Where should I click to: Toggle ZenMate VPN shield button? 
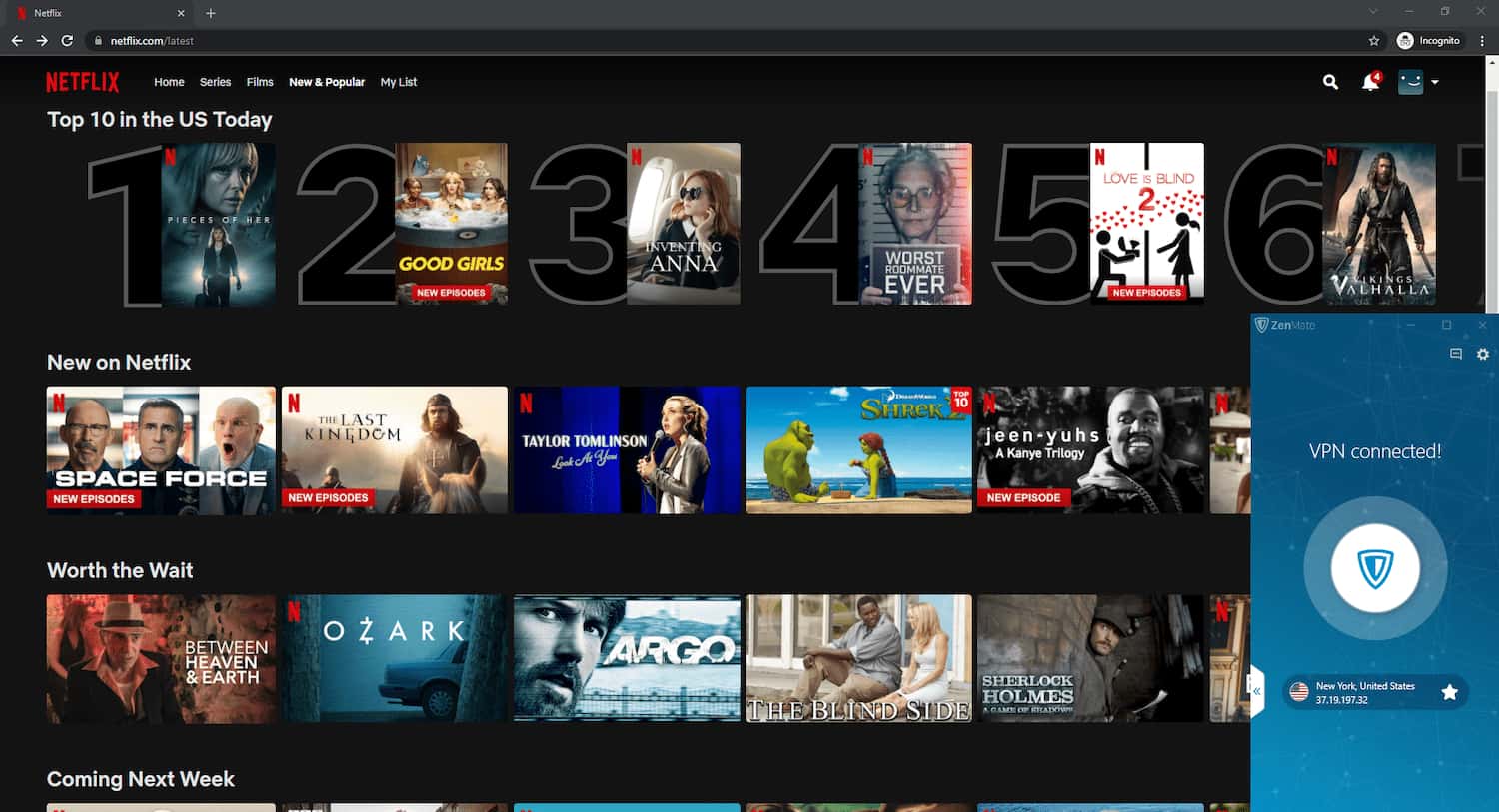(1375, 568)
